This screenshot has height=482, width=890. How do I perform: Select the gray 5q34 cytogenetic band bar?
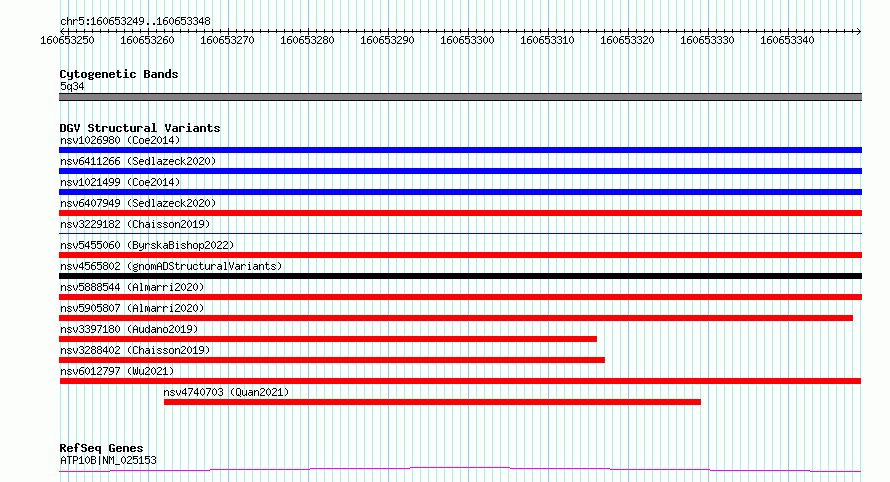[460, 97]
